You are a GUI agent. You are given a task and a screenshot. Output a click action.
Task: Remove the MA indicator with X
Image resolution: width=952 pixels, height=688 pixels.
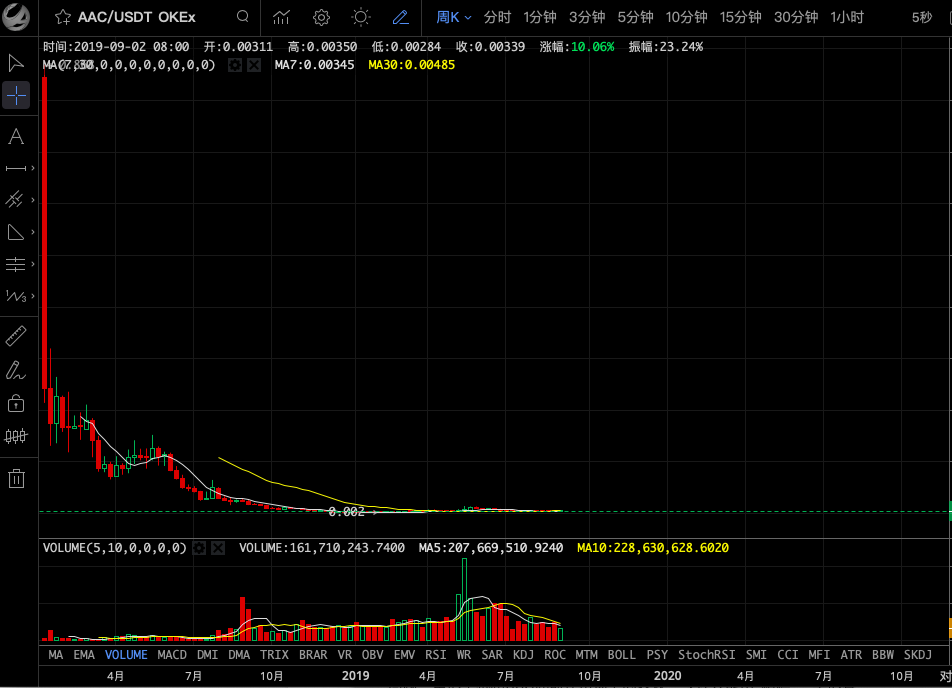coord(254,65)
